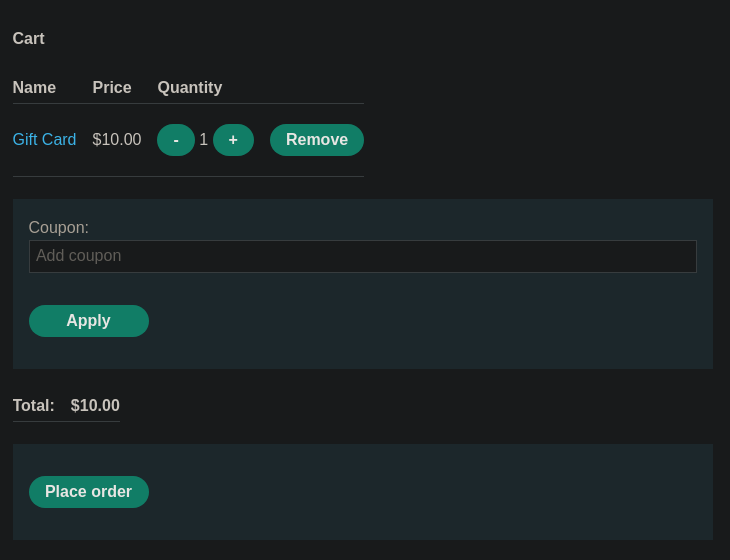
Task: Focus the Add coupon input field
Action: click(363, 256)
